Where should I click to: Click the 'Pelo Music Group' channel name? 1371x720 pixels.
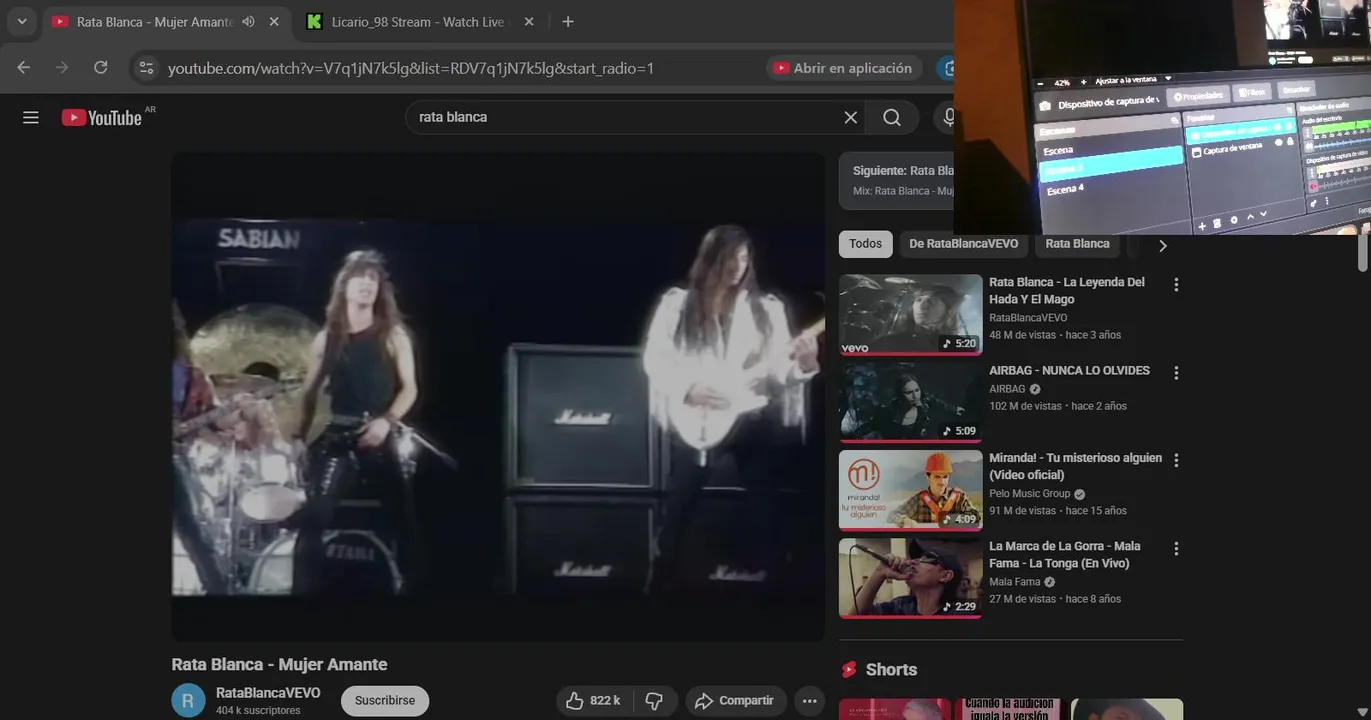tap(1030, 494)
